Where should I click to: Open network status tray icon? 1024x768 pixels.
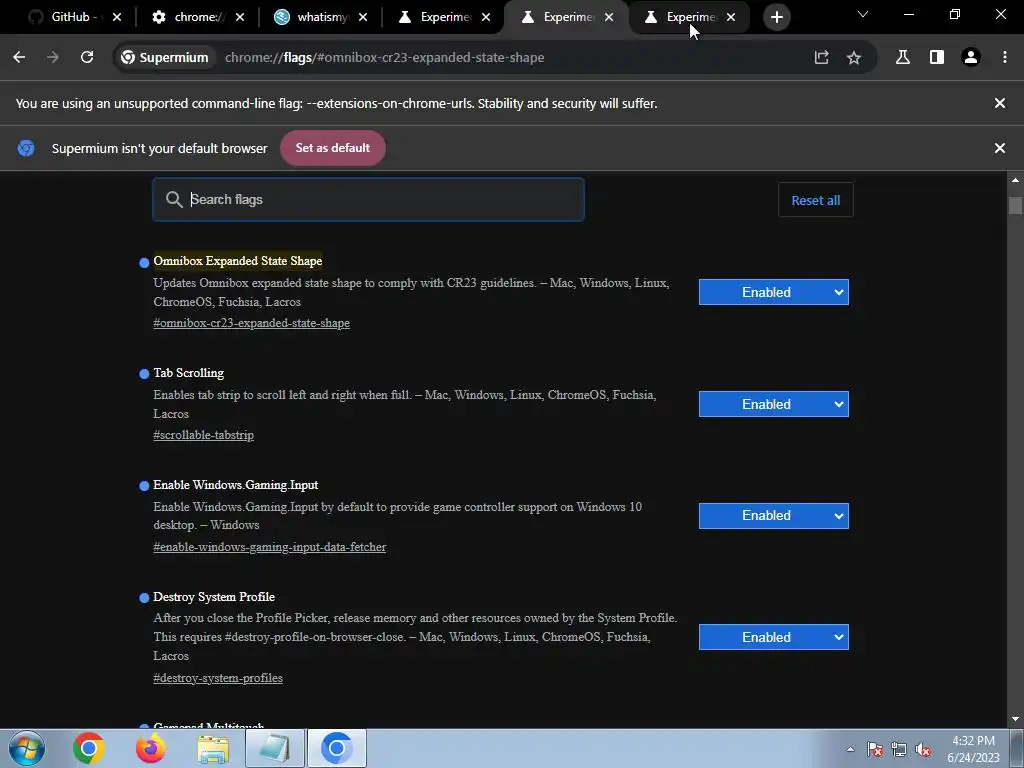[x=899, y=749]
